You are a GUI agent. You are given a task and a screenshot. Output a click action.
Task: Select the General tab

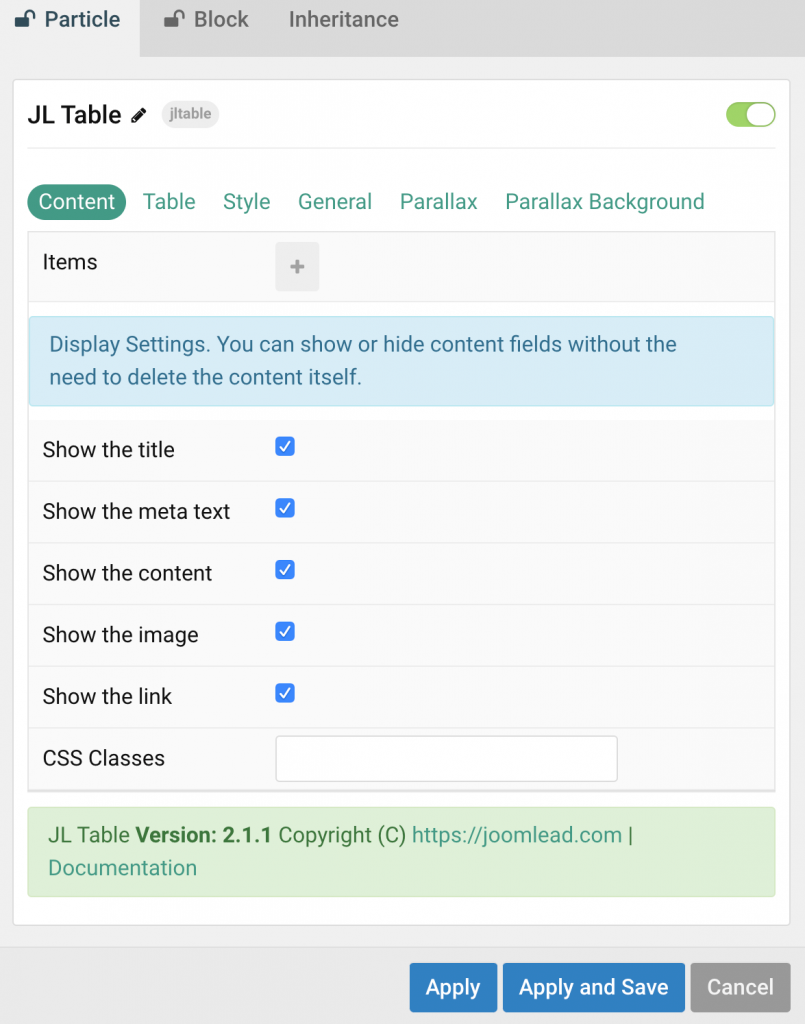coord(334,201)
